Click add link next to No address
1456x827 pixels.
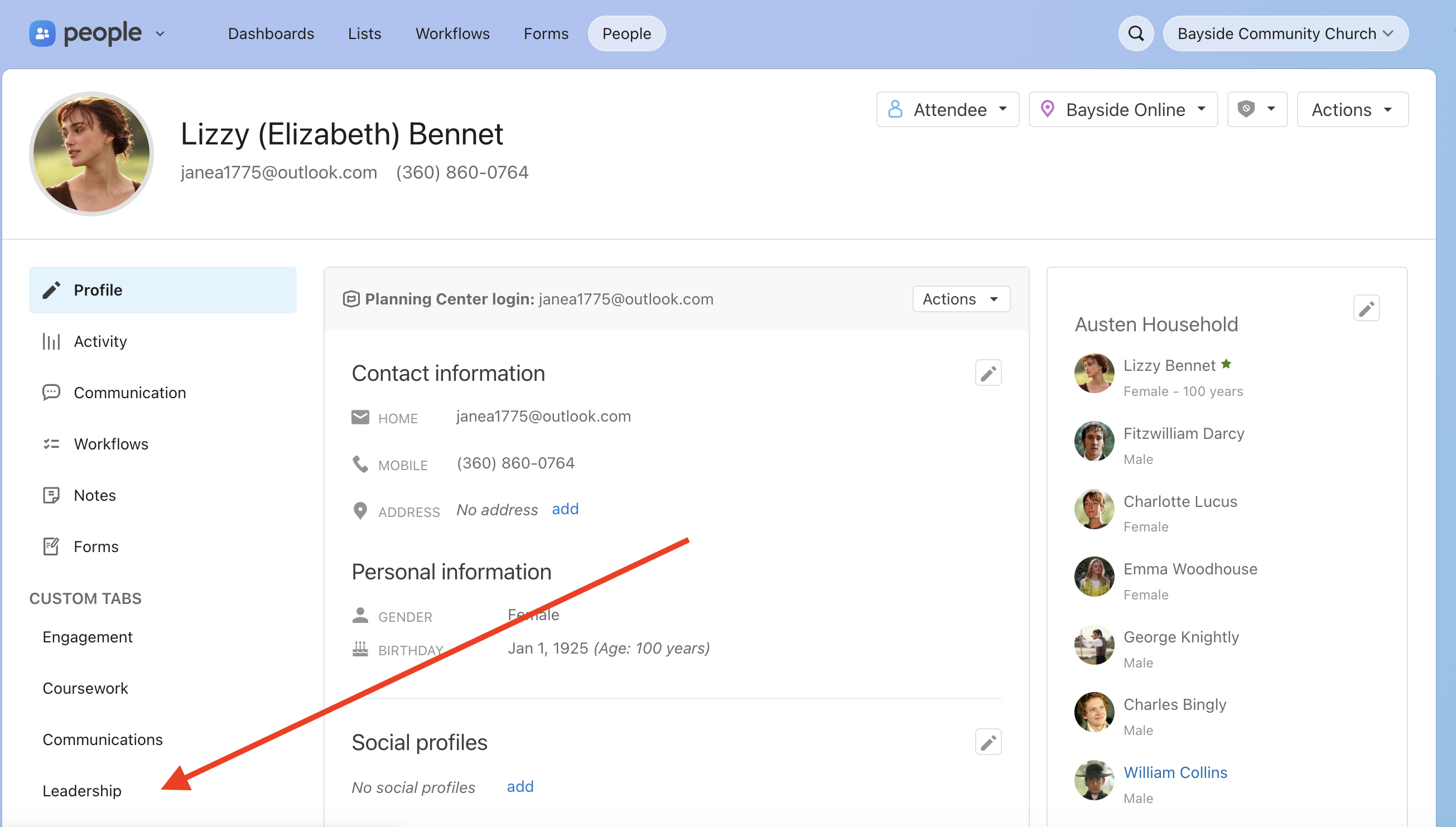(565, 509)
